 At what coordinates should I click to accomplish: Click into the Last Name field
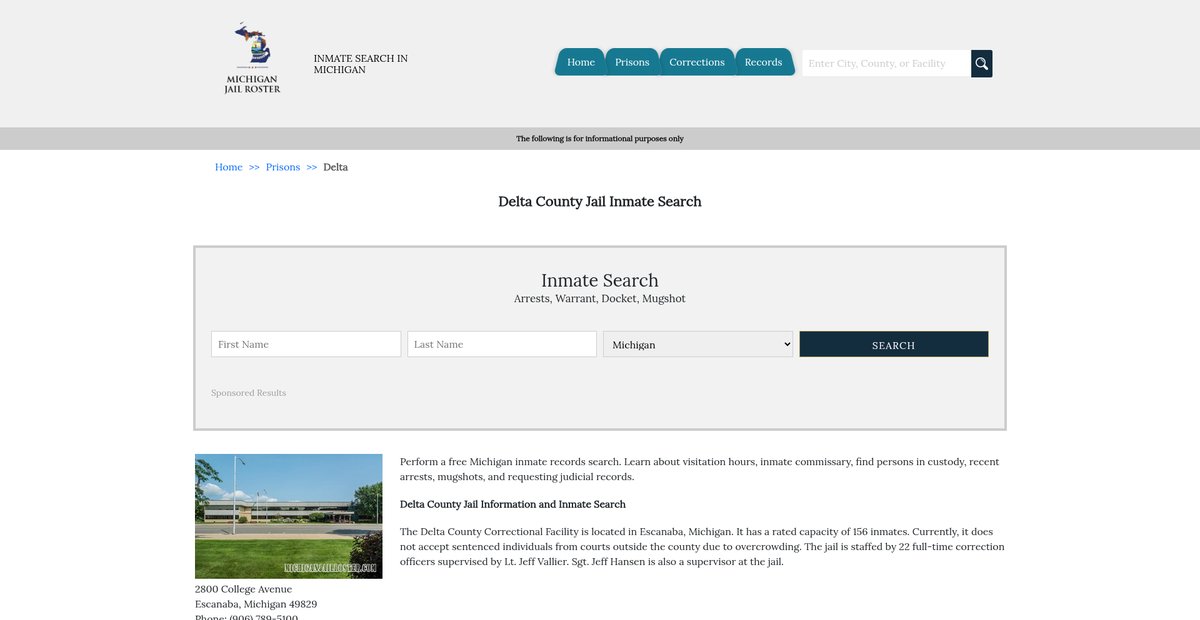click(502, 344)
